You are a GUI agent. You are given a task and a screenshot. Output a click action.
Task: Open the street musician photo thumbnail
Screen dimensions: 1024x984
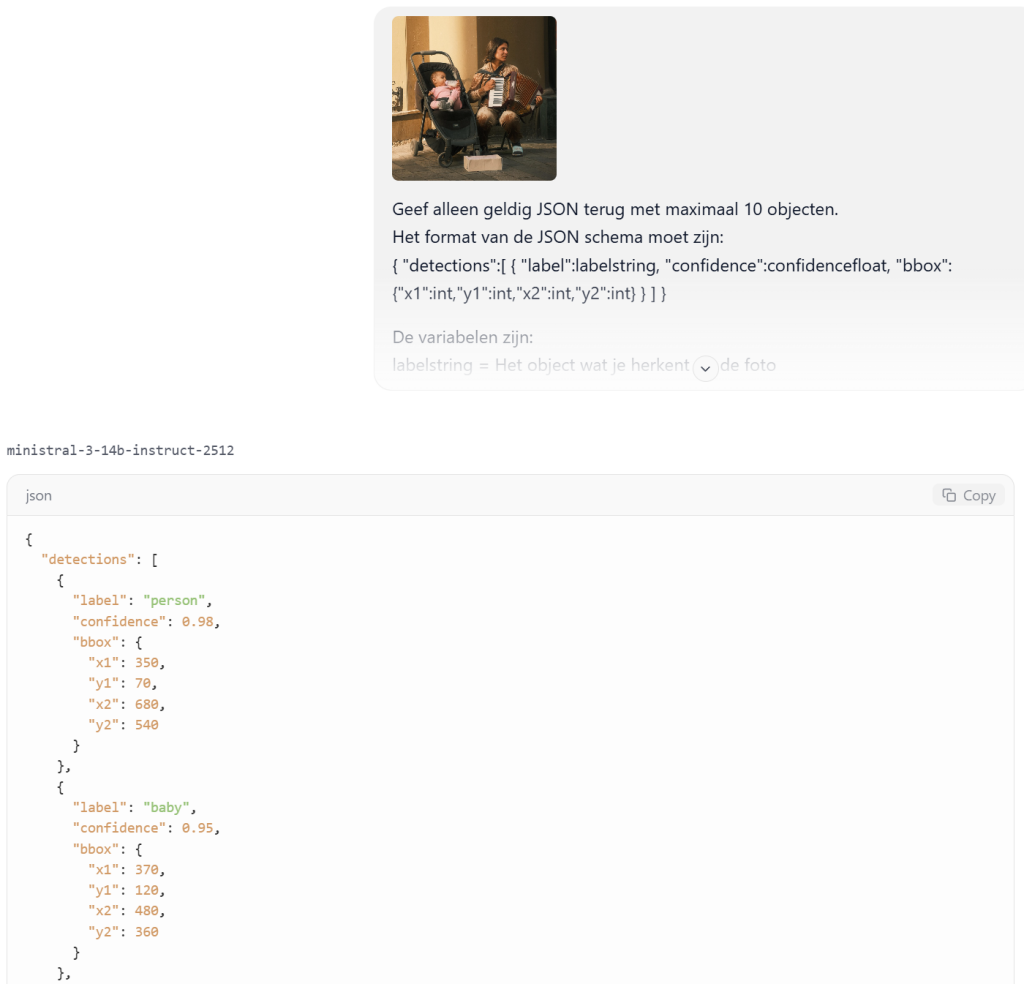[x=474, y=98]
